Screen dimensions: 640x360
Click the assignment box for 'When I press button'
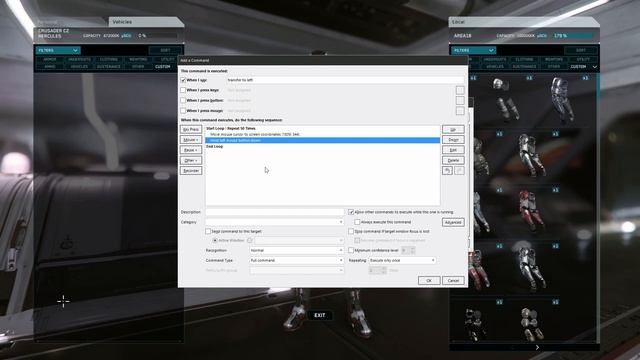pyautogui.click(x=460, y=100)
